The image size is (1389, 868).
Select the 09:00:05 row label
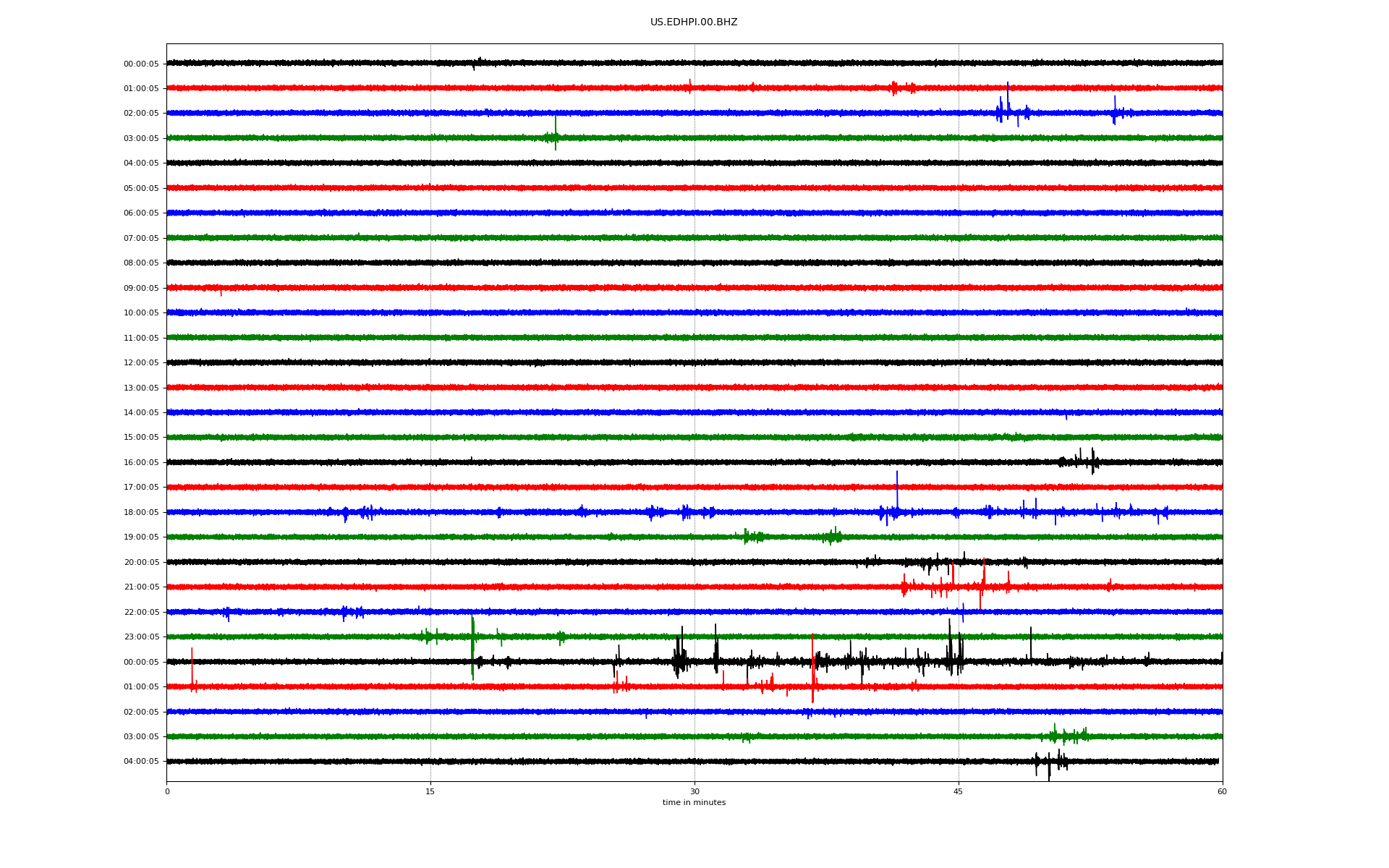click(x=141, y=289)
